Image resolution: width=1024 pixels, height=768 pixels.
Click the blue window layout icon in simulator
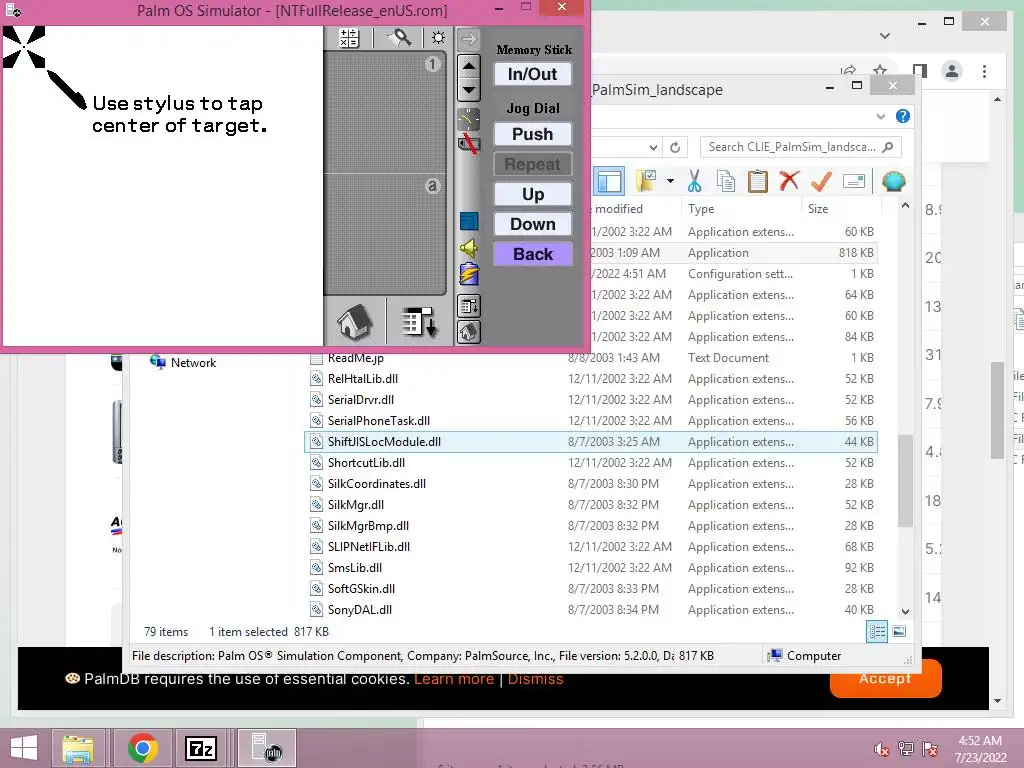coord(468,221)
